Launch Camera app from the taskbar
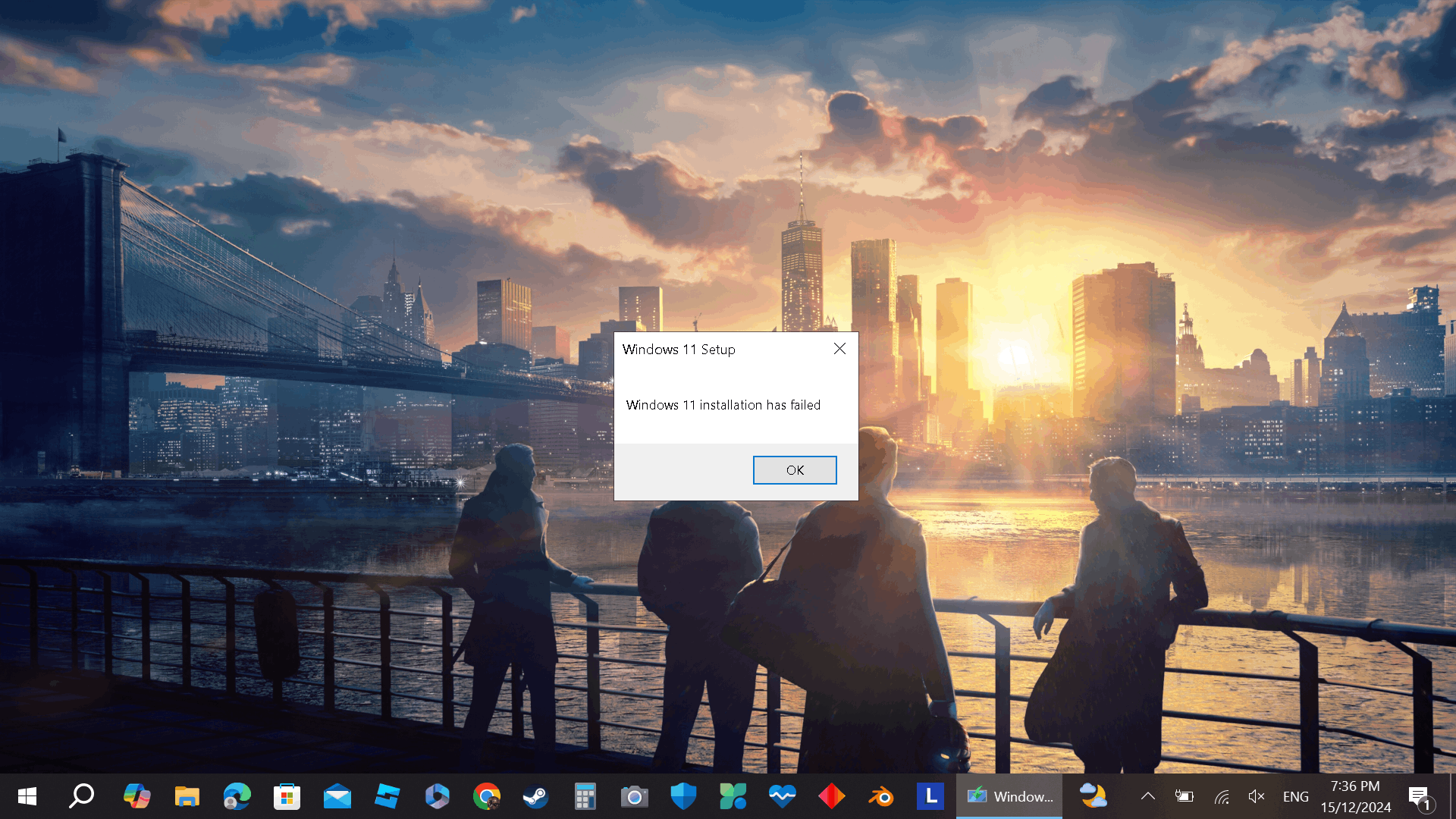This screenshot has height=819, width=1456. 634,796
